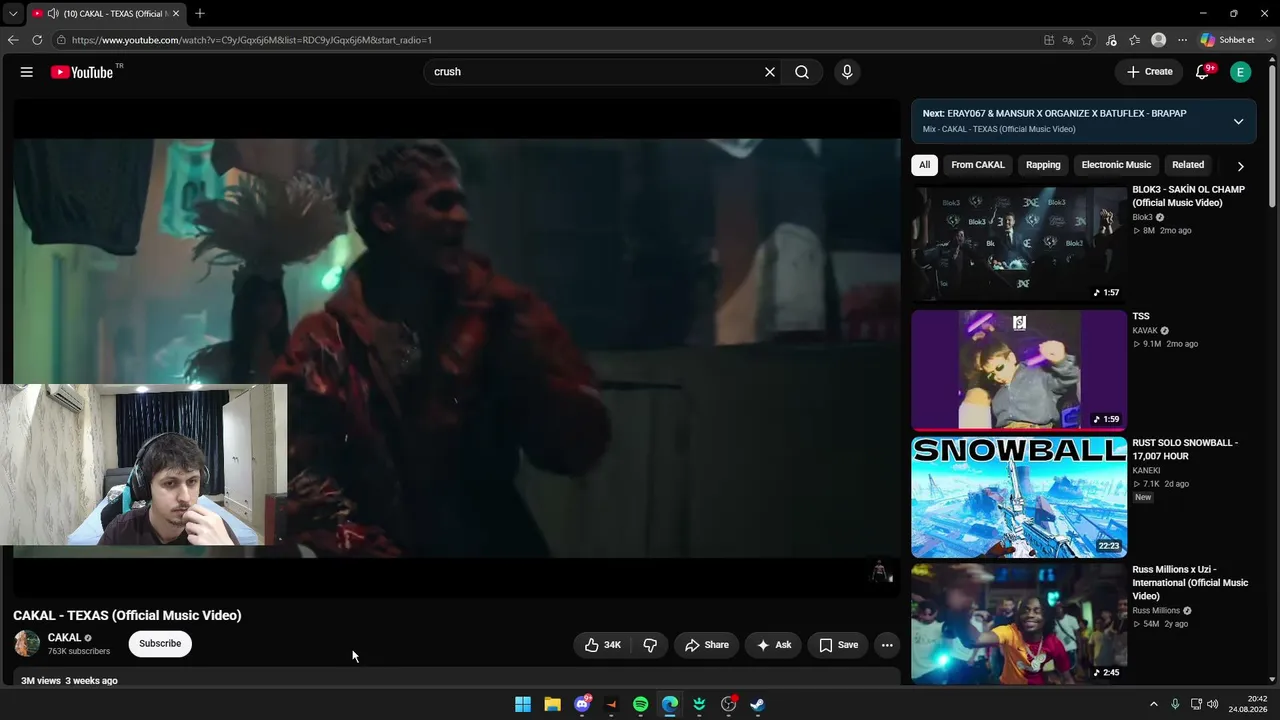Open the clock and date panel

point(1249,704)
